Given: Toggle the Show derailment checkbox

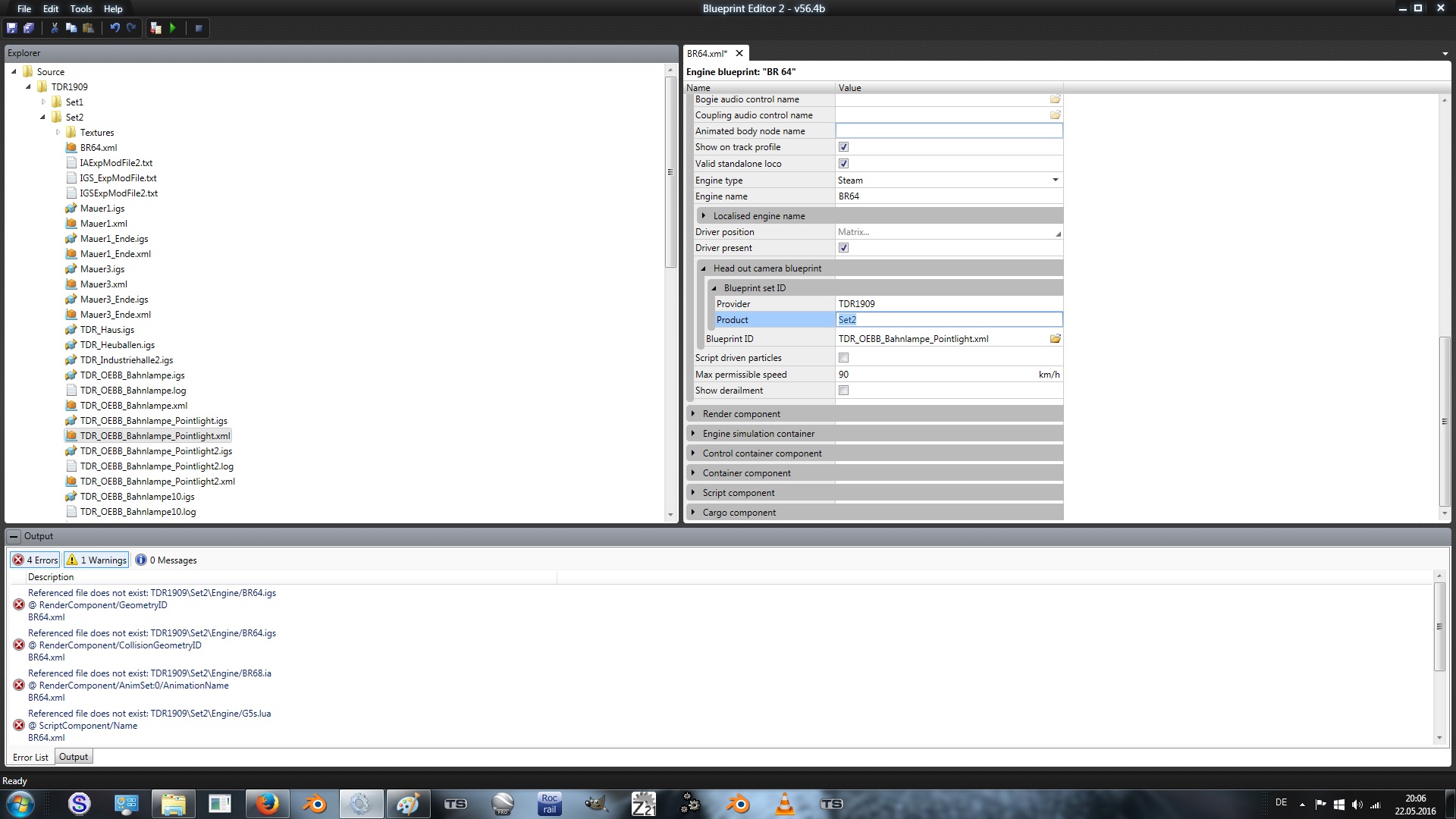Looking at the screenshot, I should [x=843, y=391].
